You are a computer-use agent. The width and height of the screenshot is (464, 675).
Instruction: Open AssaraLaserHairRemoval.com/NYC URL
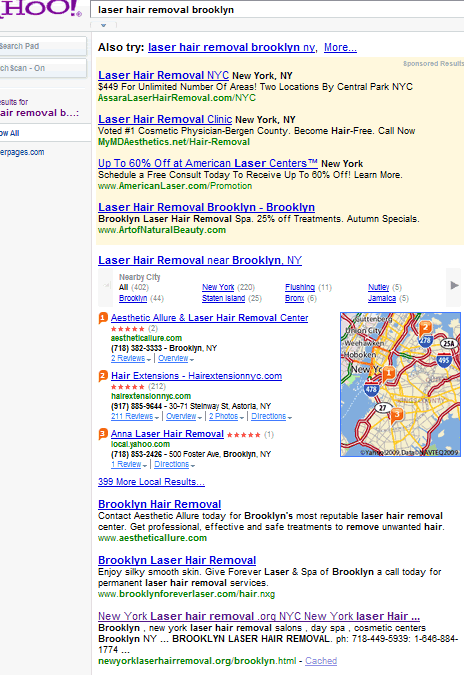[176, 98]
